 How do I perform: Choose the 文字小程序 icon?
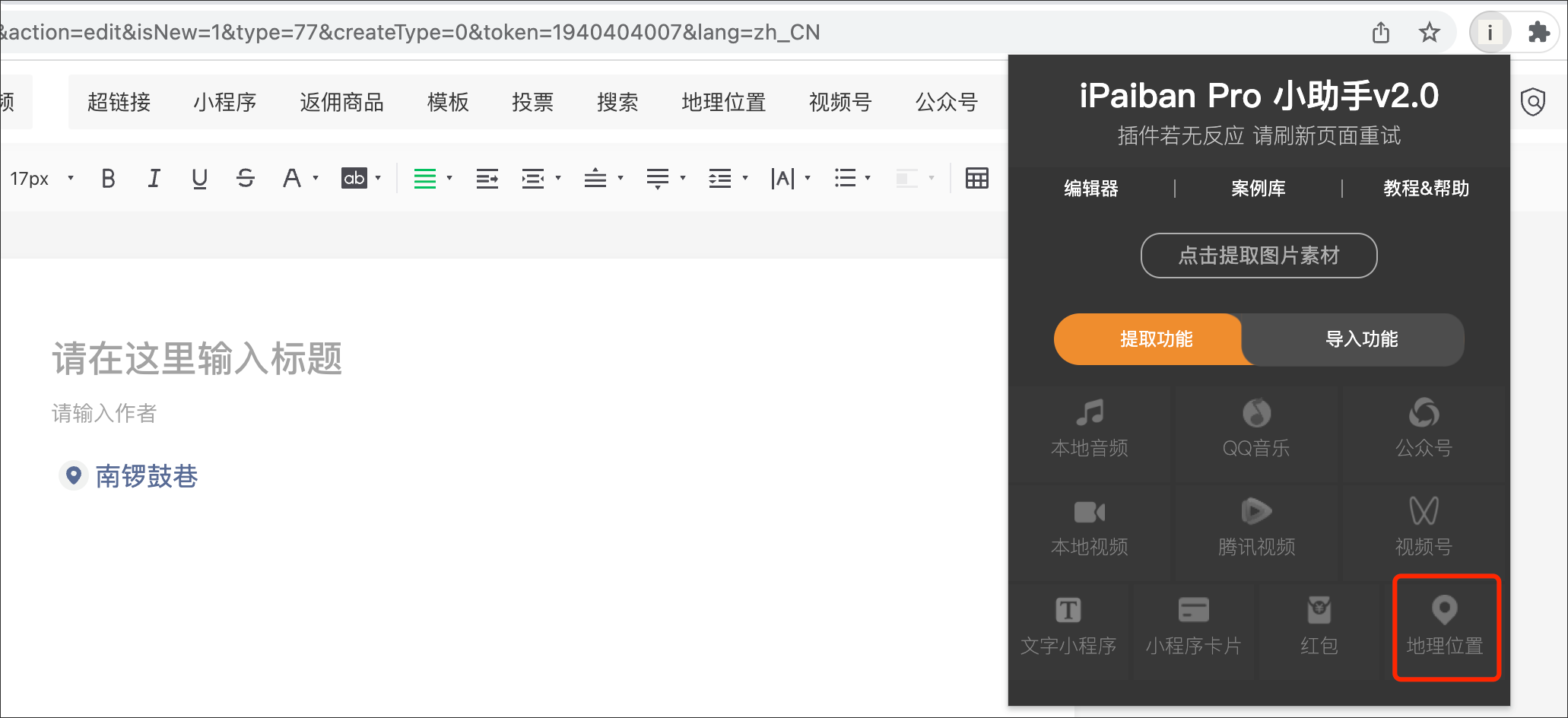(x=1068, y=610)
